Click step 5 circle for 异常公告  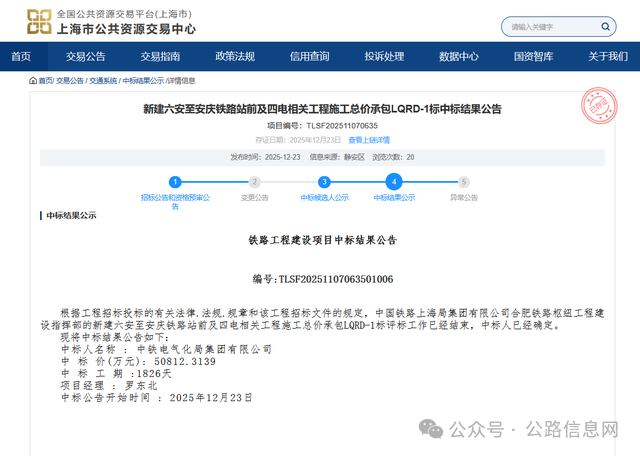click(x=463, y=182)
